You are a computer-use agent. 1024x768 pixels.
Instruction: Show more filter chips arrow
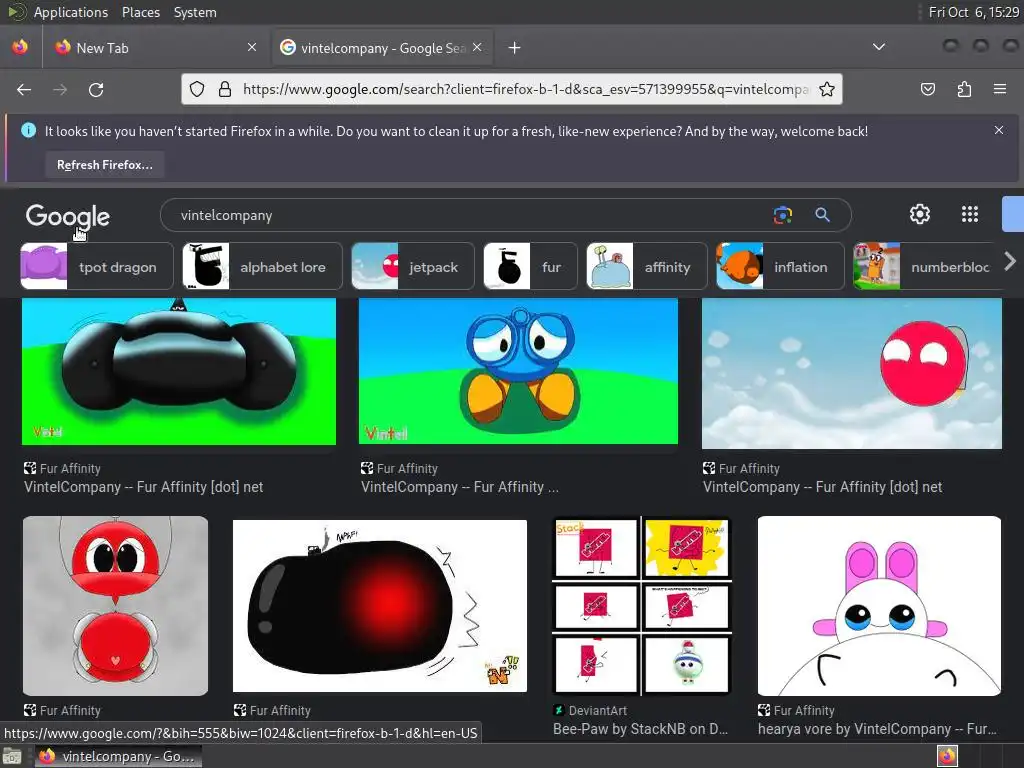pos(1010,262)
